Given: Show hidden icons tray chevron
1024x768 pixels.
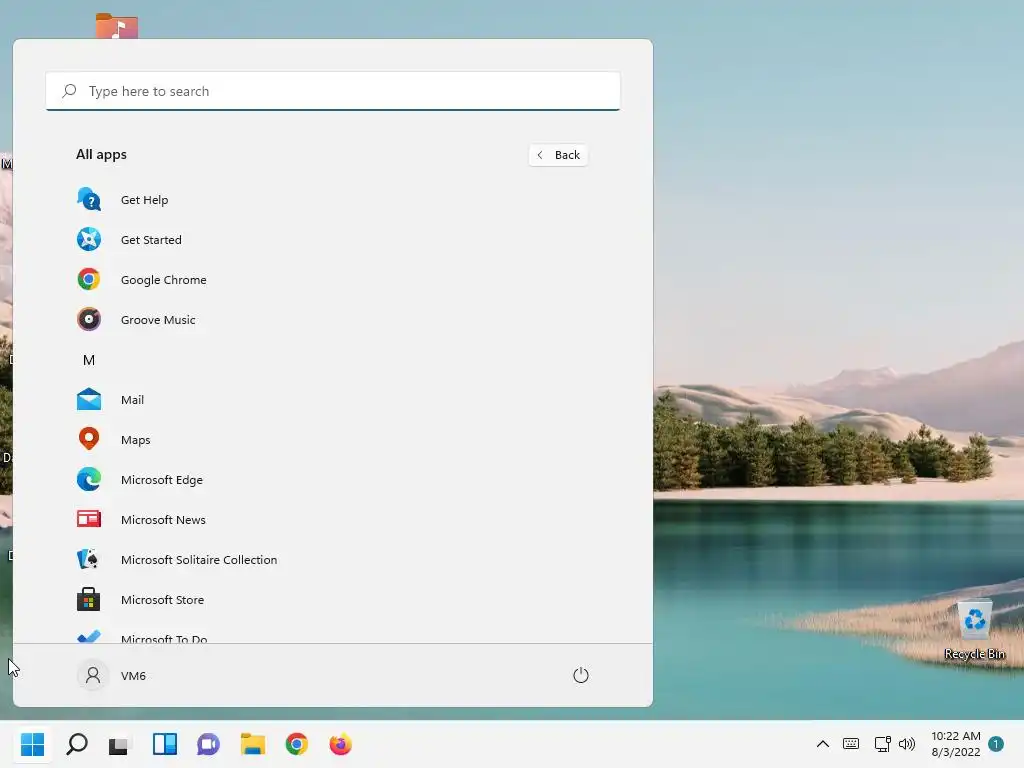Looking at the screenshot, I should [823, 744].
